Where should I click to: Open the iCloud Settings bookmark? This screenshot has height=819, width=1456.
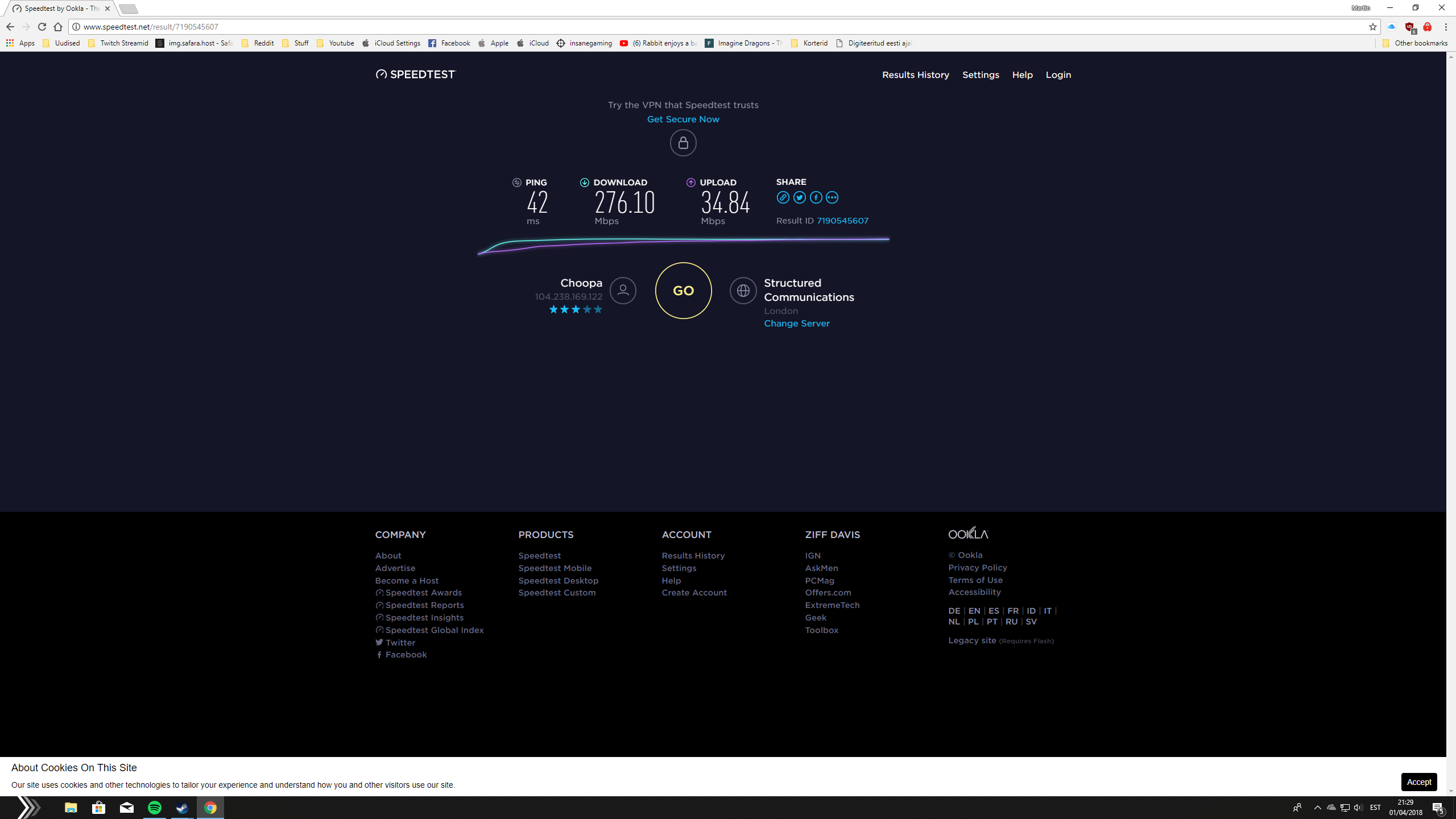[x=391, y=43]
